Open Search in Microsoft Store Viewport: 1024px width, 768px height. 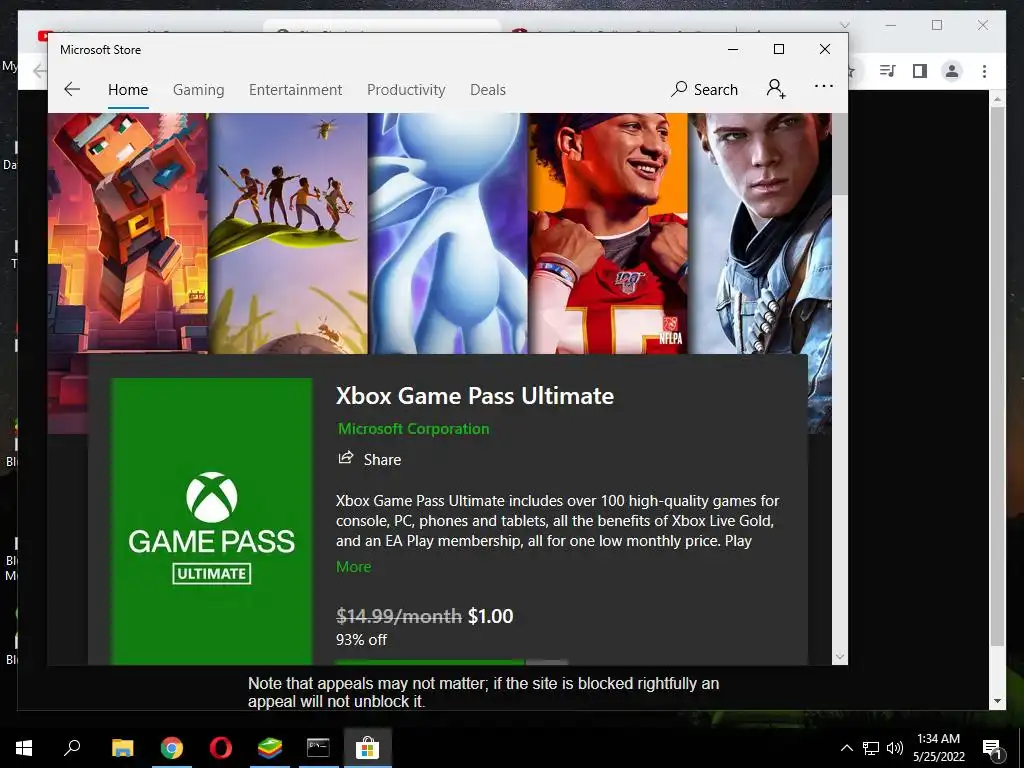pyautogui.click(x=705, y=89)
